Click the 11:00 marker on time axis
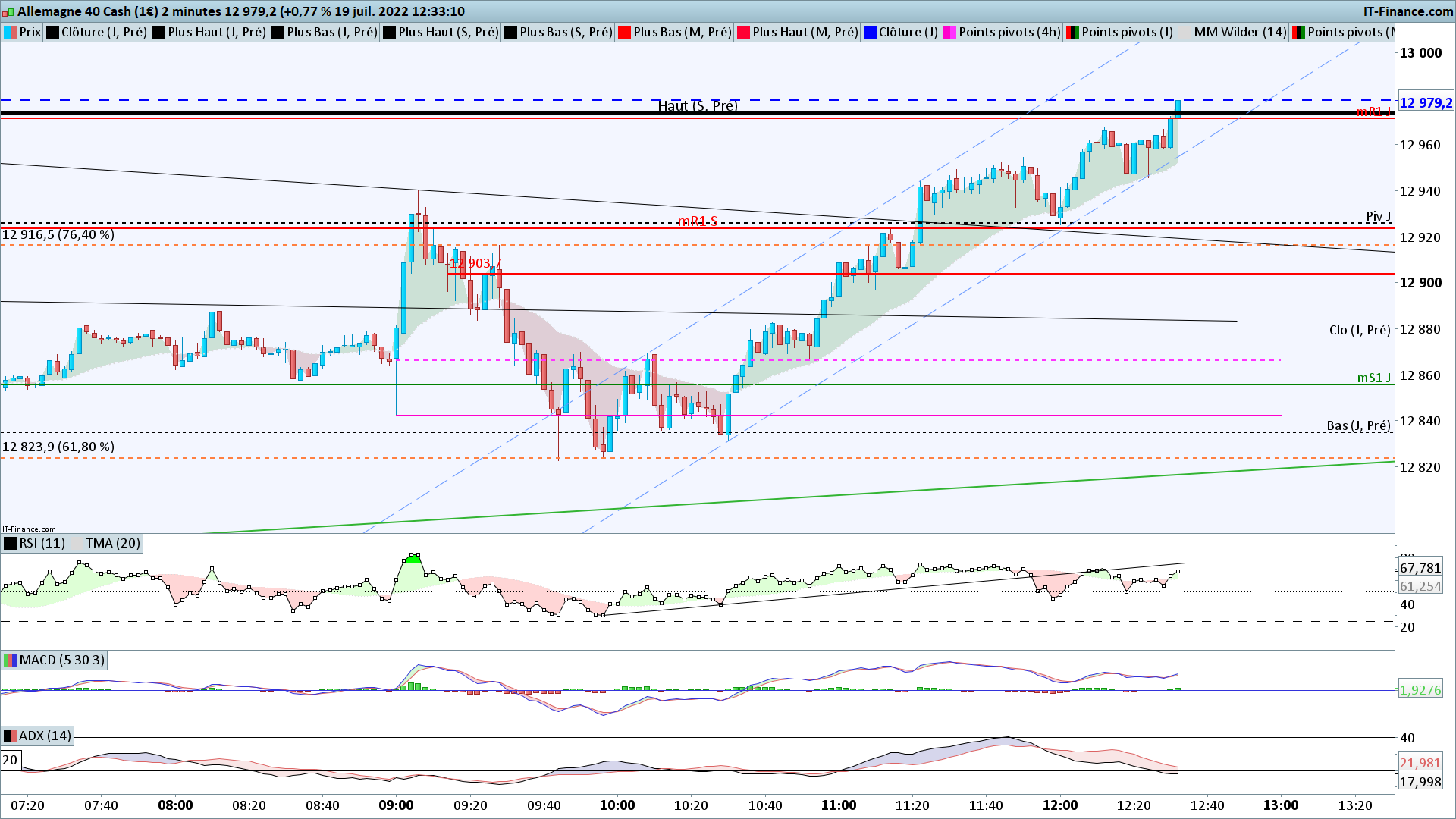Screen dimensions: 1456x819 pos(839,805)
